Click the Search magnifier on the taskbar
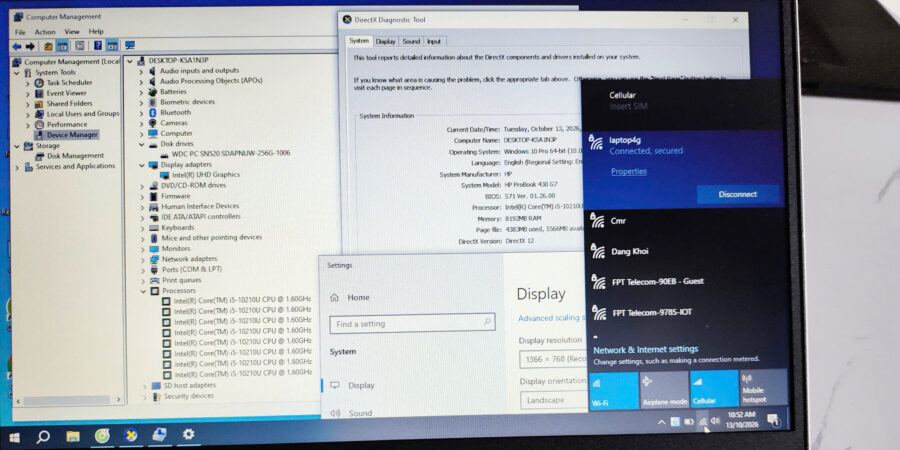 [x=43, y=437]
